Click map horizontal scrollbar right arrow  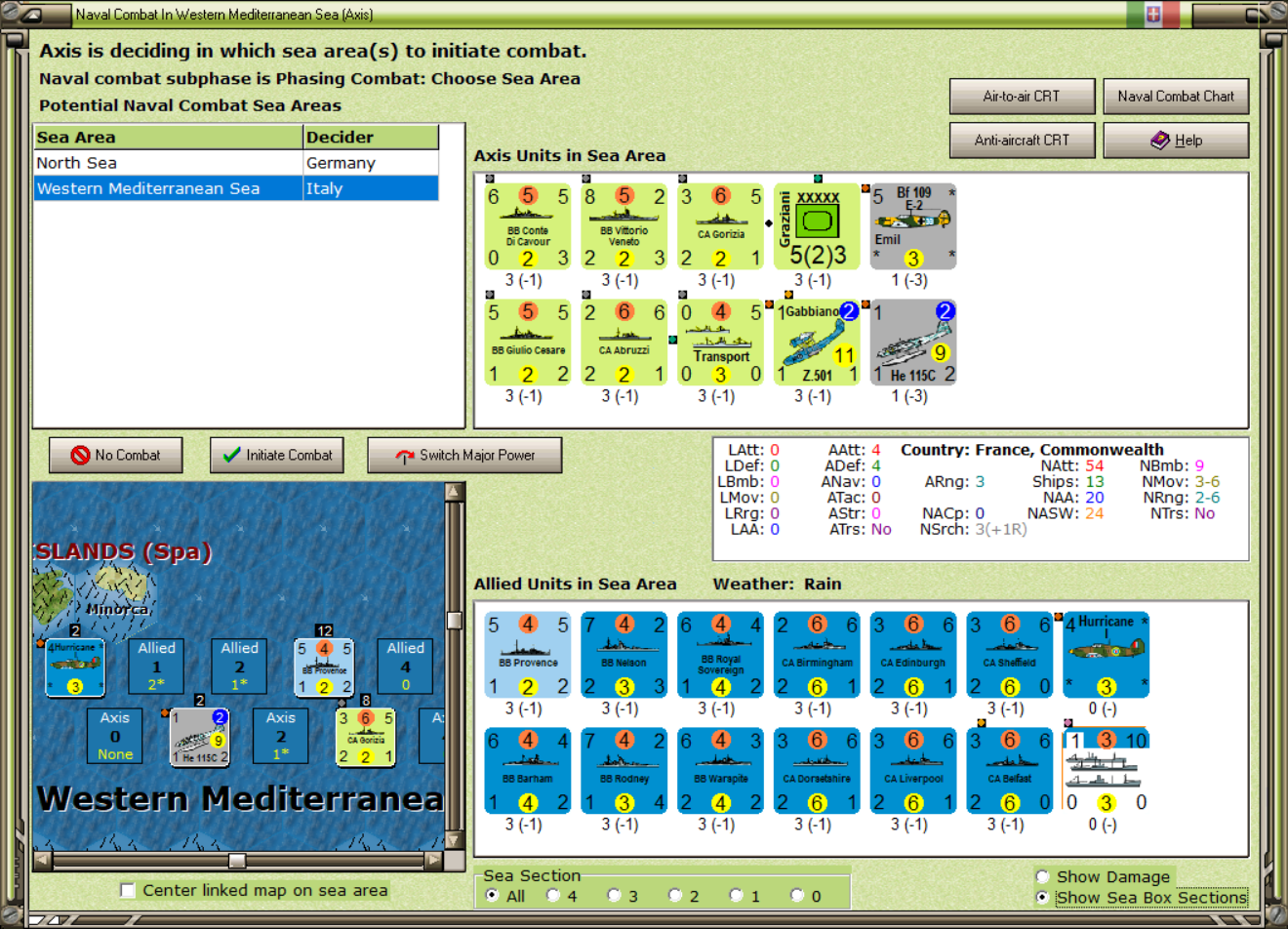coord(434,860)
